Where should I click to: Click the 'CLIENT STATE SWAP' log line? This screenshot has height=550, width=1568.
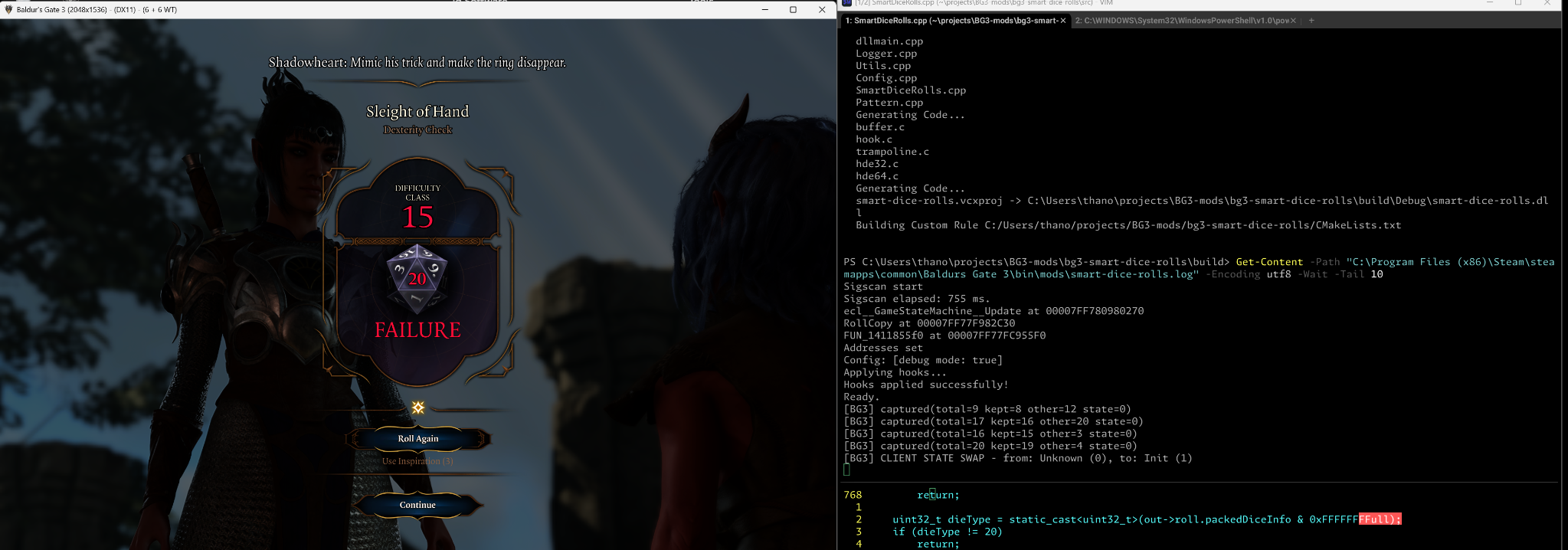click(x=1018, y=458)
